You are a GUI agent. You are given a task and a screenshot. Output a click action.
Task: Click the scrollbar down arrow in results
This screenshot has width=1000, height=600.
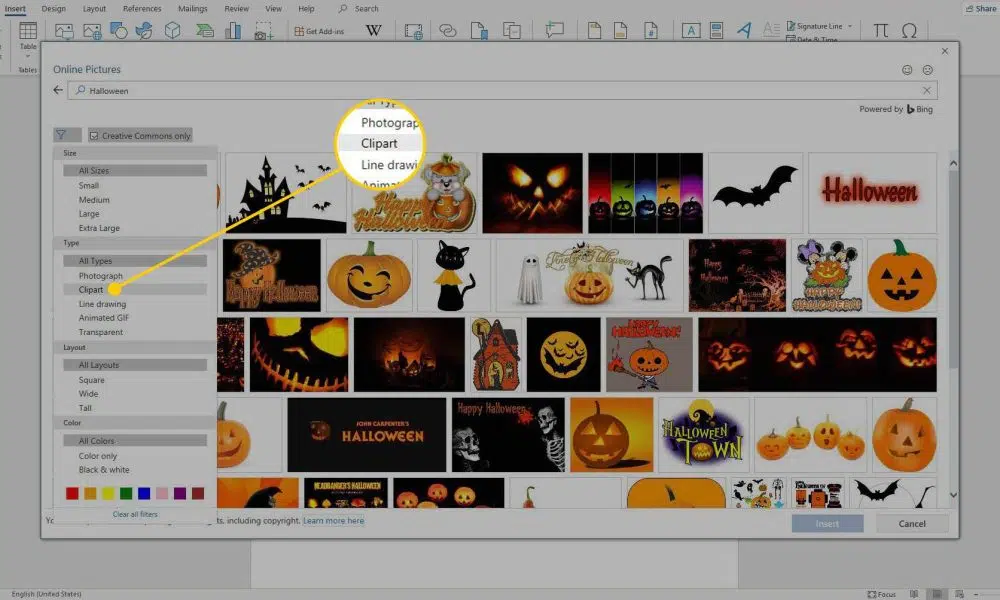[x=953, y=495]
